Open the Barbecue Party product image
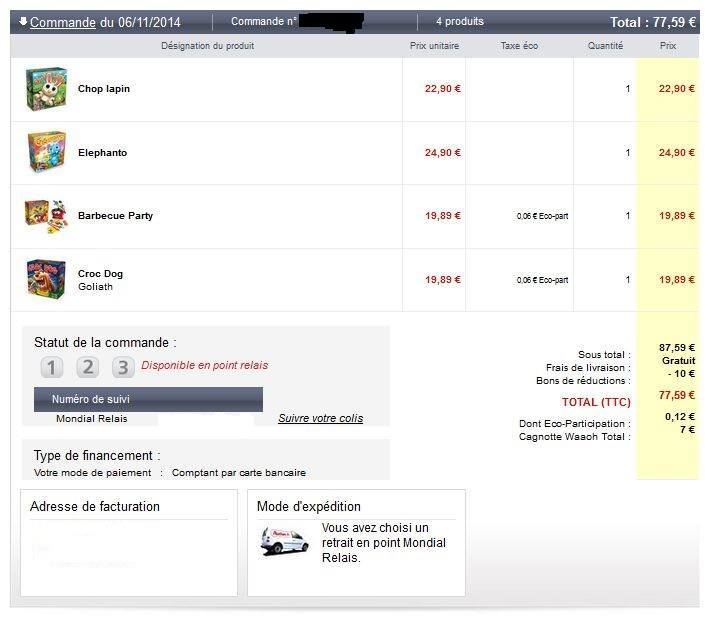 click(x=46, y=216)
